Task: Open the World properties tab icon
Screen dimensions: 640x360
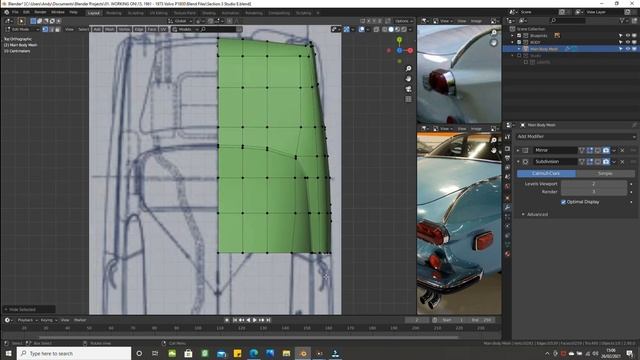Action: point(507,186)
